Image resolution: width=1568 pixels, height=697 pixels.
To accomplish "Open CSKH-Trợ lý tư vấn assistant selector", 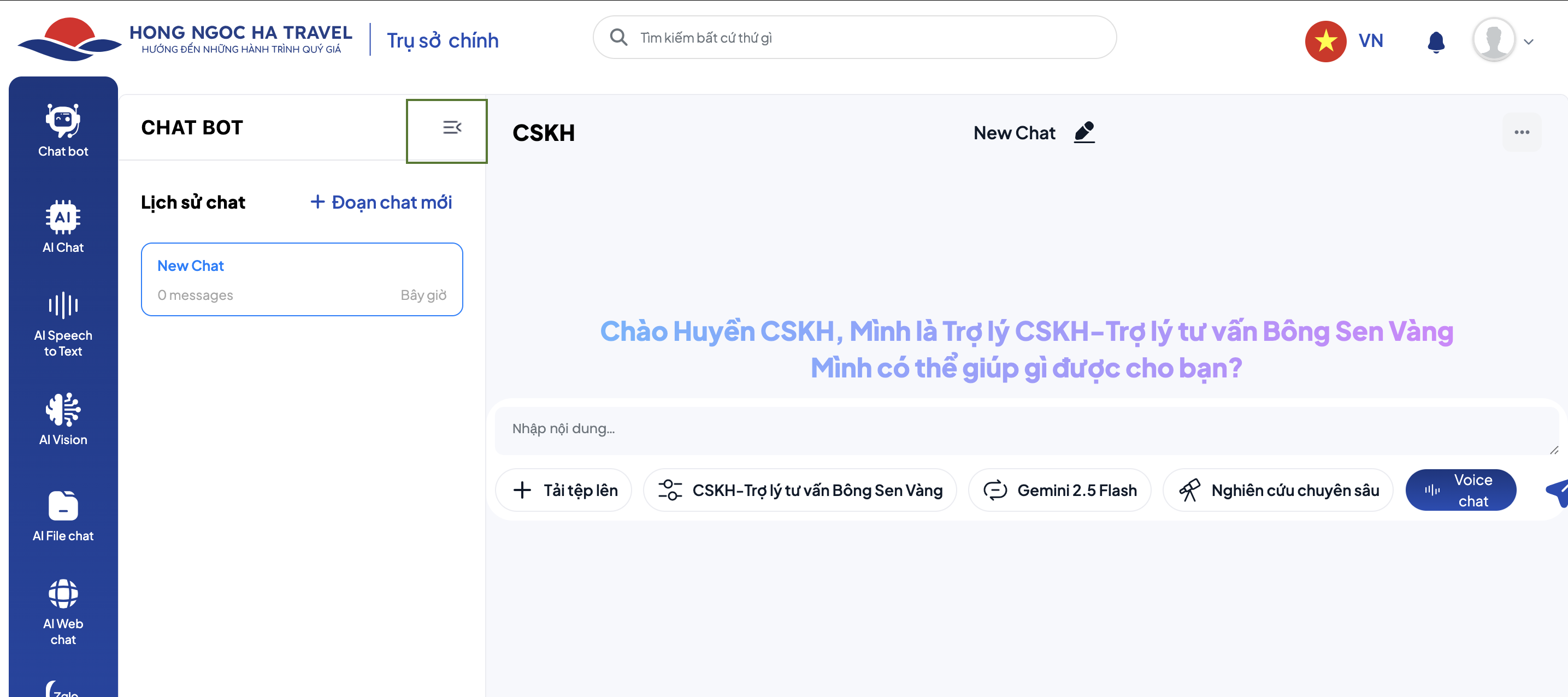I will (x=800, y=490).
